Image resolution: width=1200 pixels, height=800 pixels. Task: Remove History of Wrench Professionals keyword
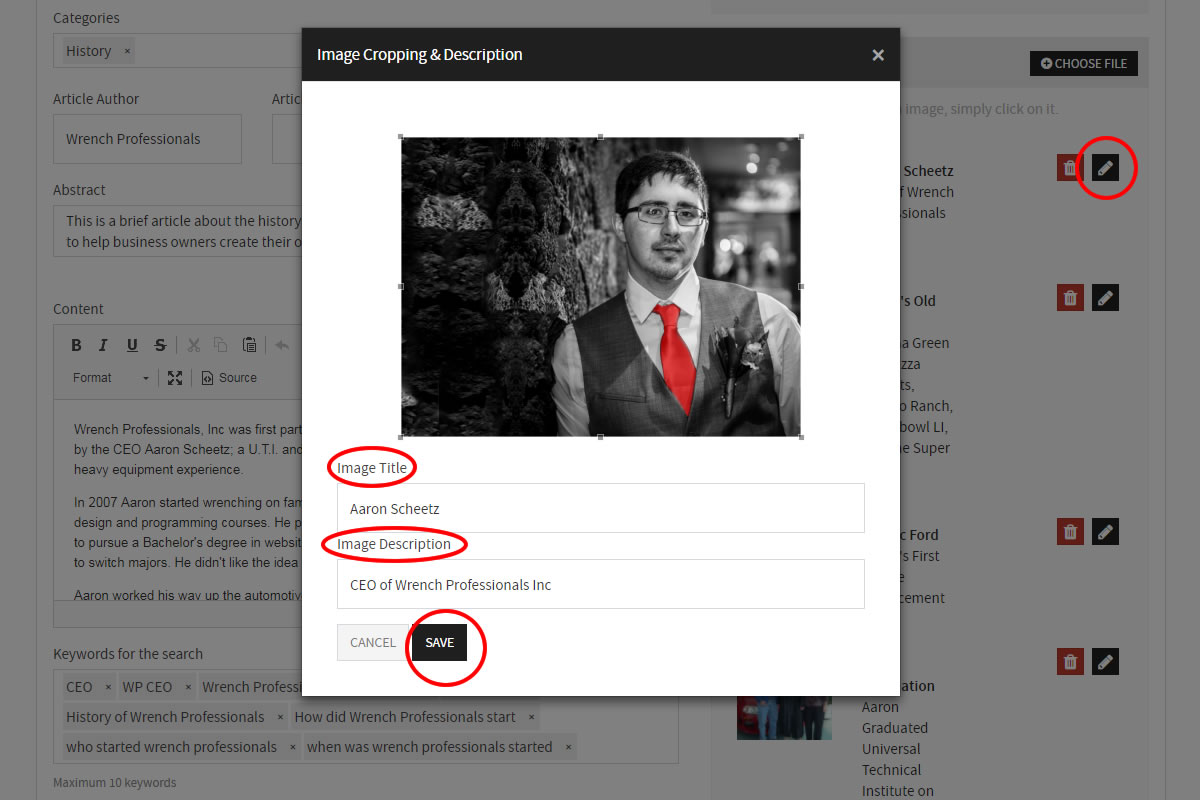coord(281,717)
